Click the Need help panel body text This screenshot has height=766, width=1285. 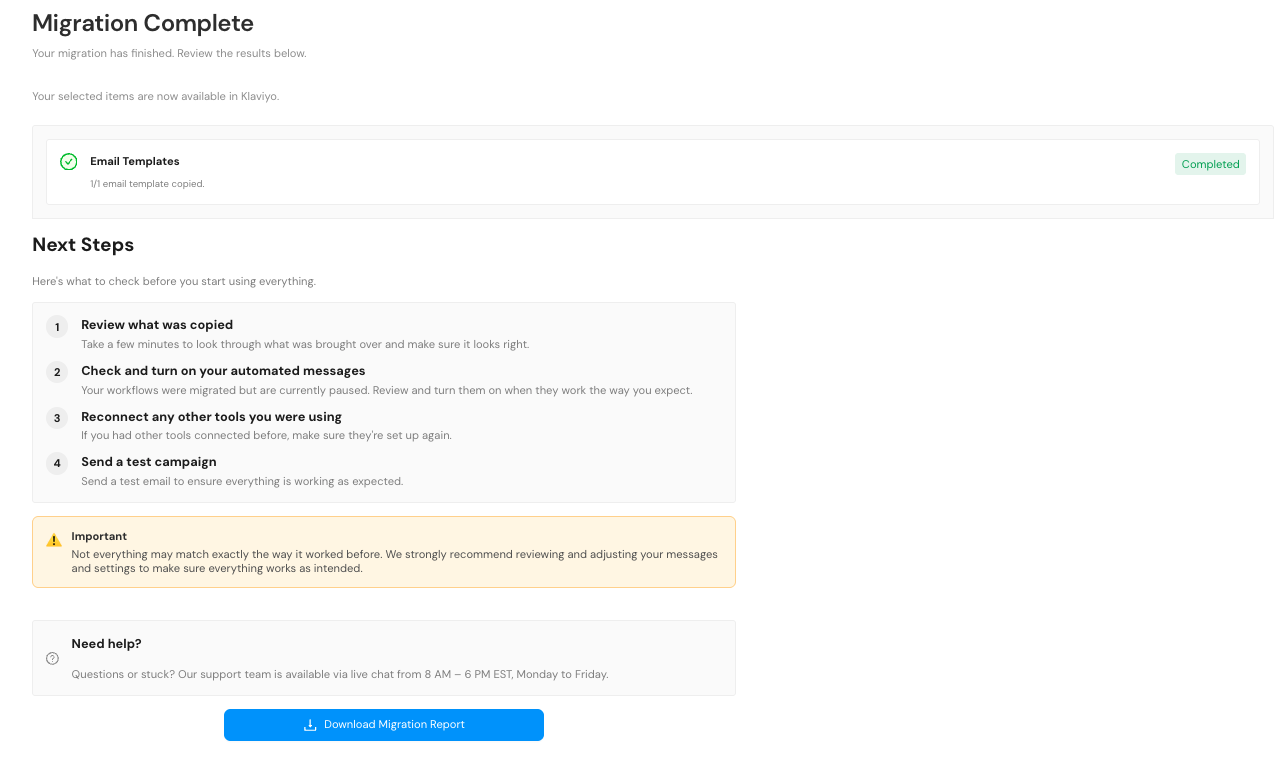[x=339, y=673]
